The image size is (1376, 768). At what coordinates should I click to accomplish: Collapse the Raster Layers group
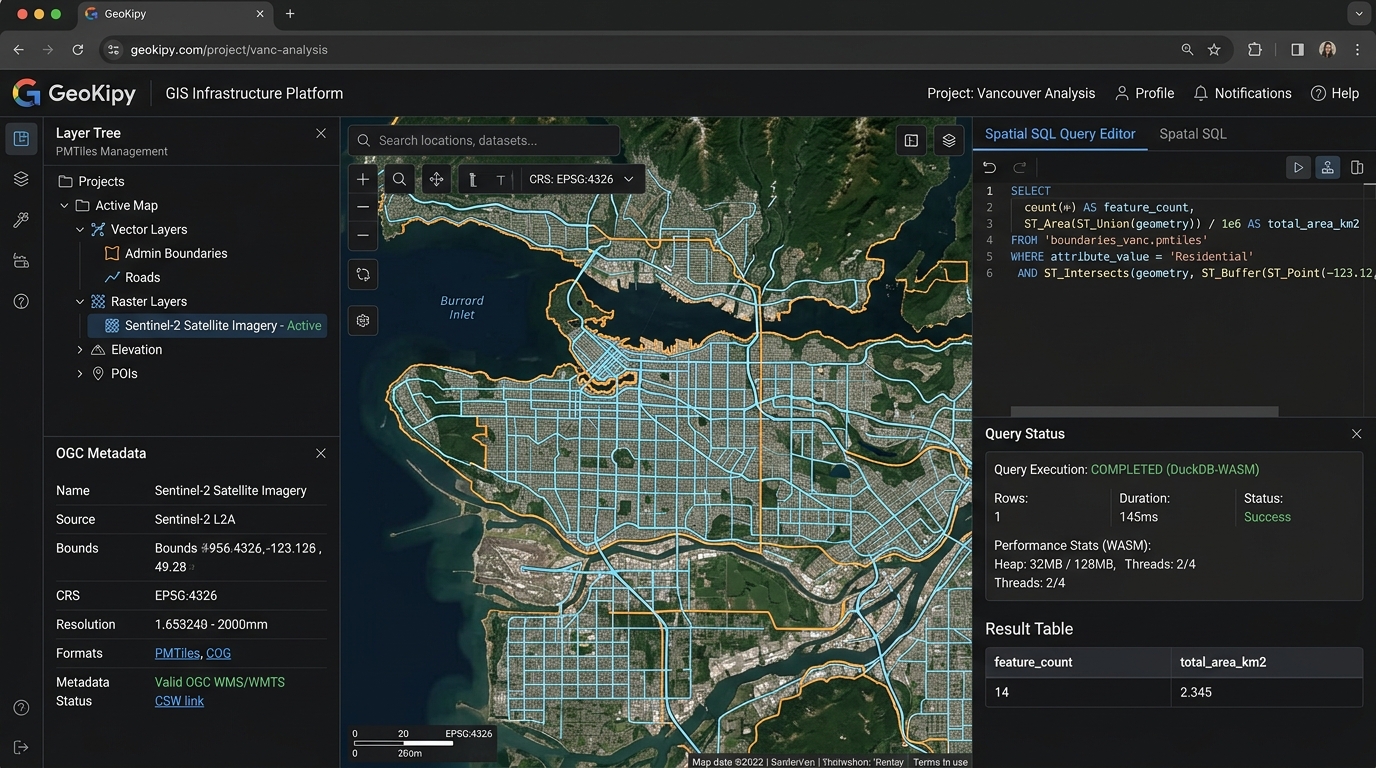pyautogui.click(x=80, y=302)
